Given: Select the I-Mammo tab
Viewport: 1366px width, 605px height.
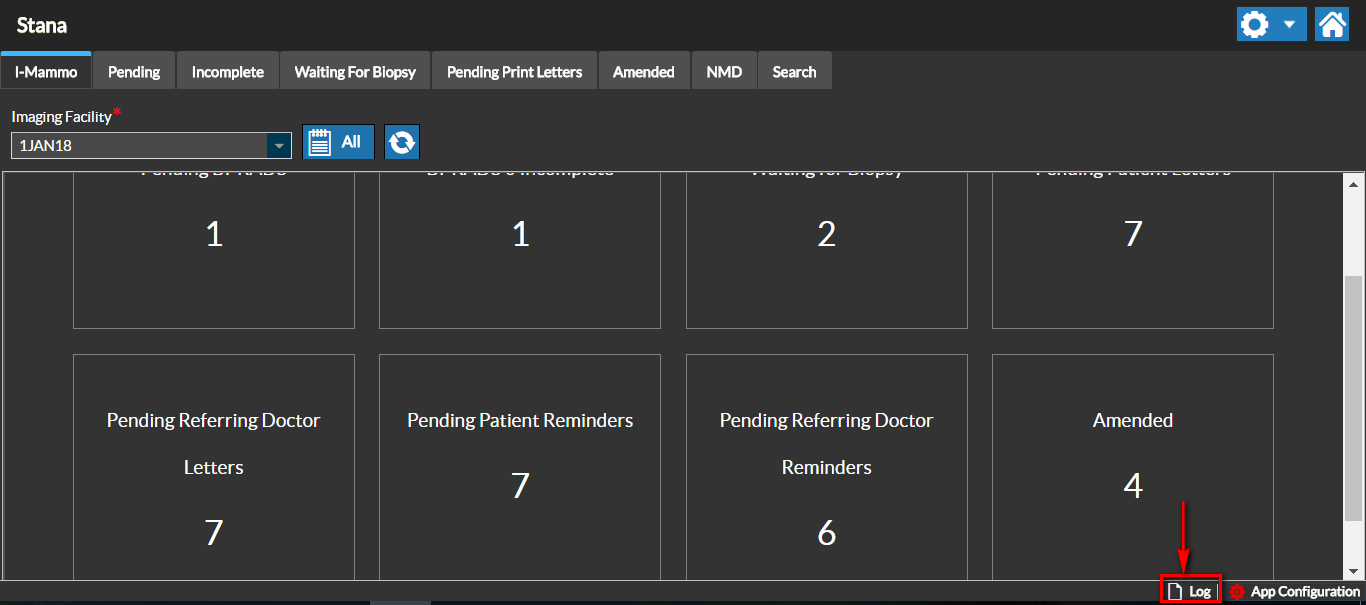Looking at the screenshot, I should click(46, 72).
